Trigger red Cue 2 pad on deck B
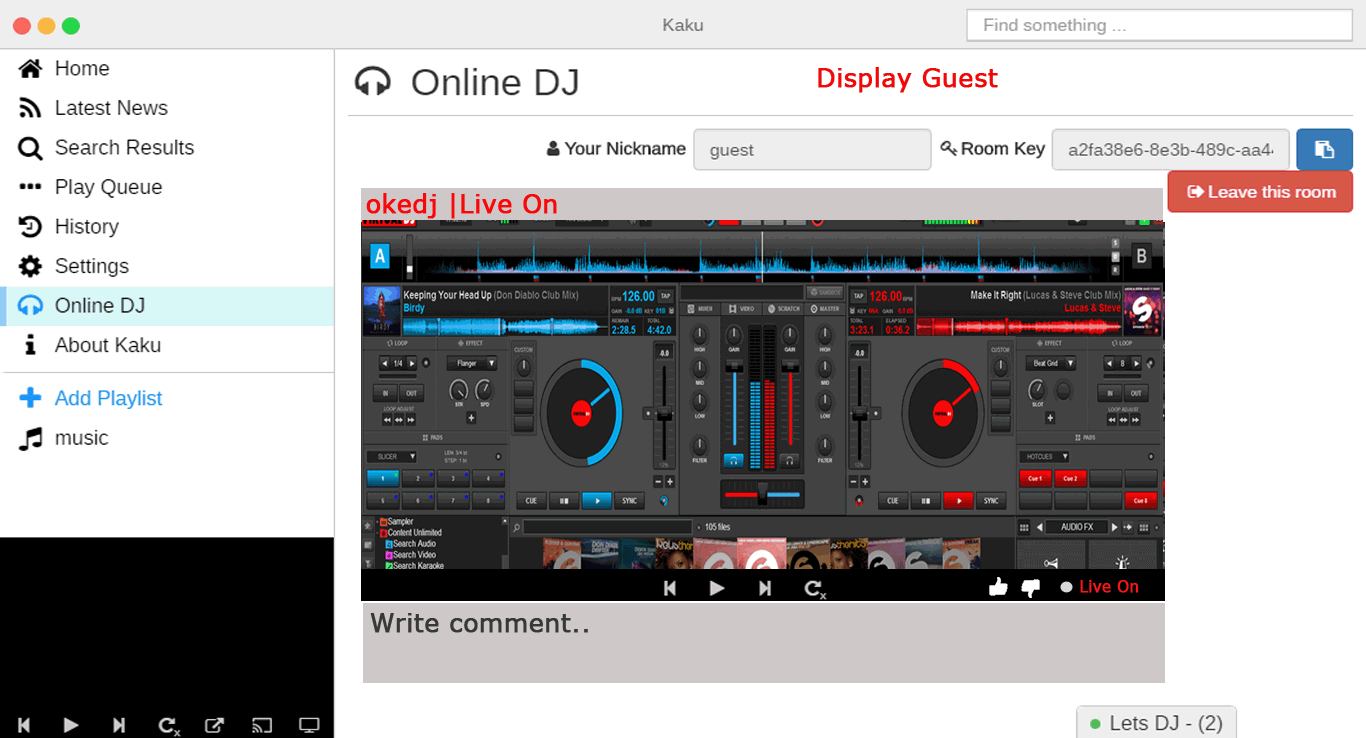1366x738 pixels. [x=1070, y=478]
